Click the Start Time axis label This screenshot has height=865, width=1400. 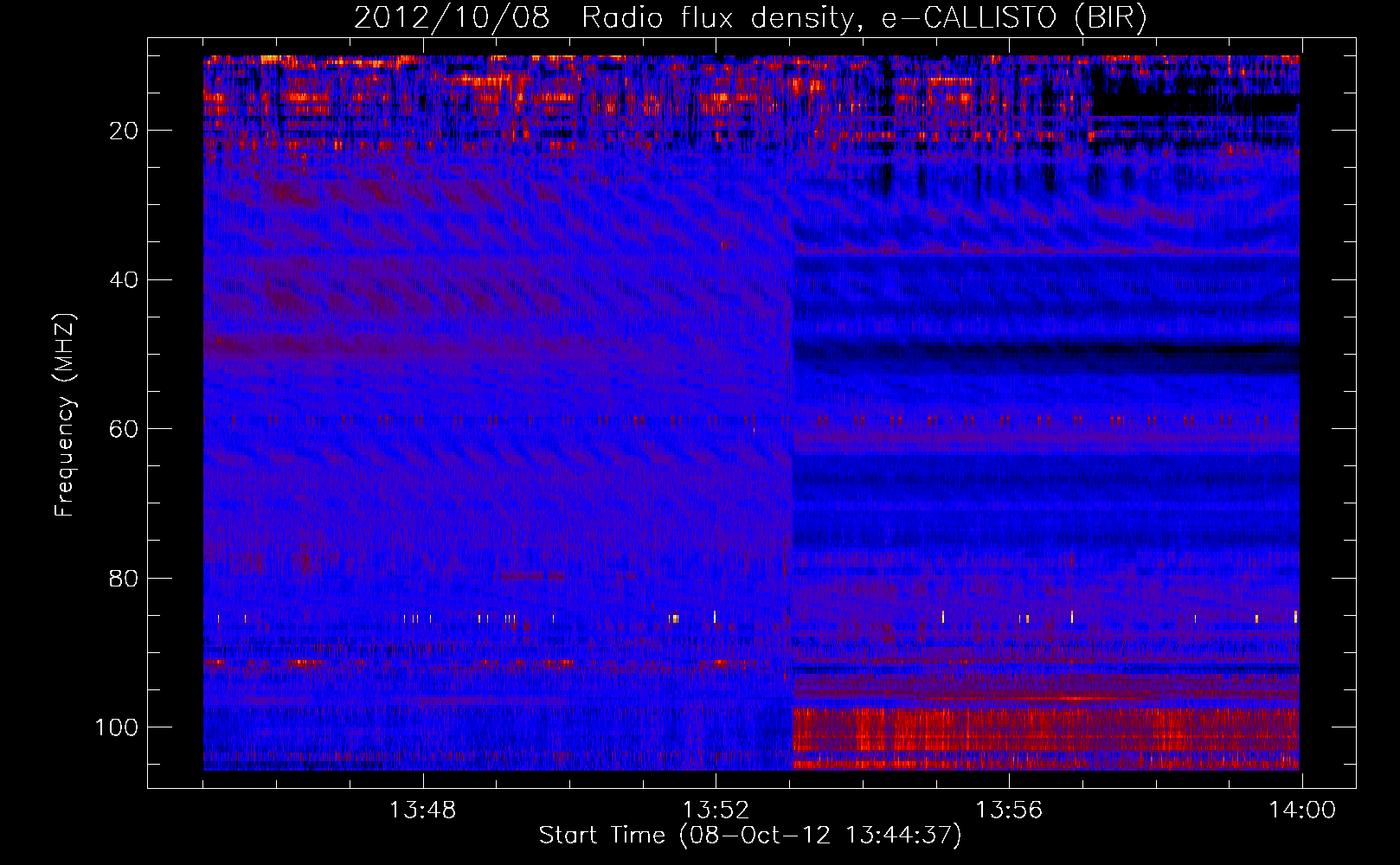pyautogui.click(x=750, y=836)
